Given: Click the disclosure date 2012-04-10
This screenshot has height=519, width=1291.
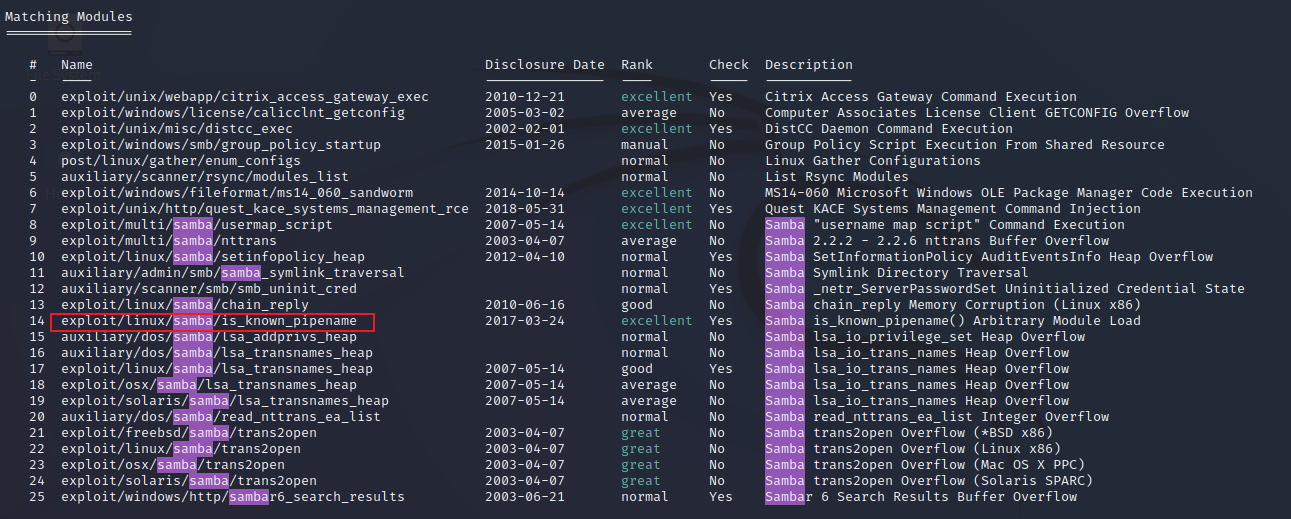Looking at the screenshot, I should (525, 257).
